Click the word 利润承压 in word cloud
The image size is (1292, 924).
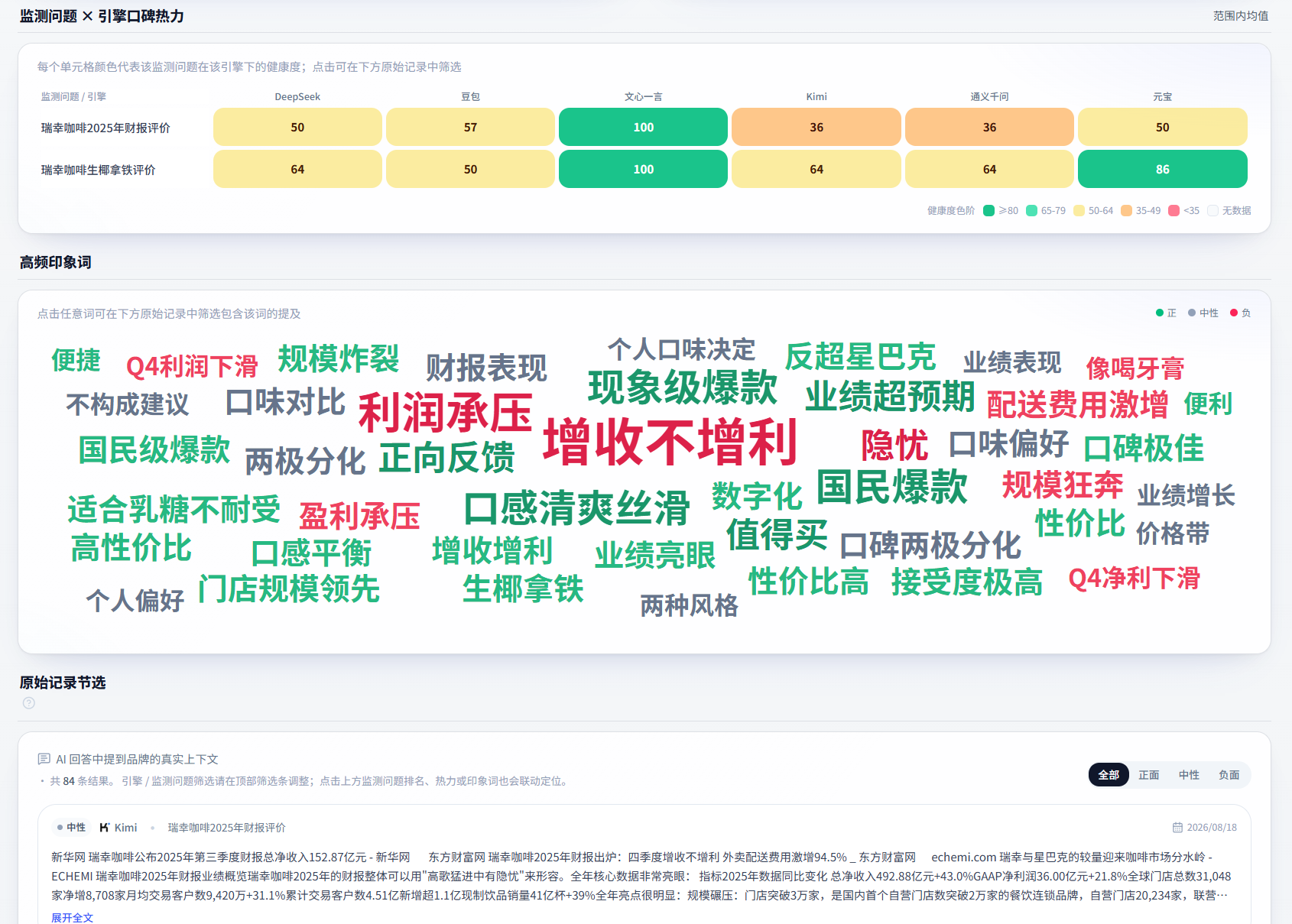point(445,413)
